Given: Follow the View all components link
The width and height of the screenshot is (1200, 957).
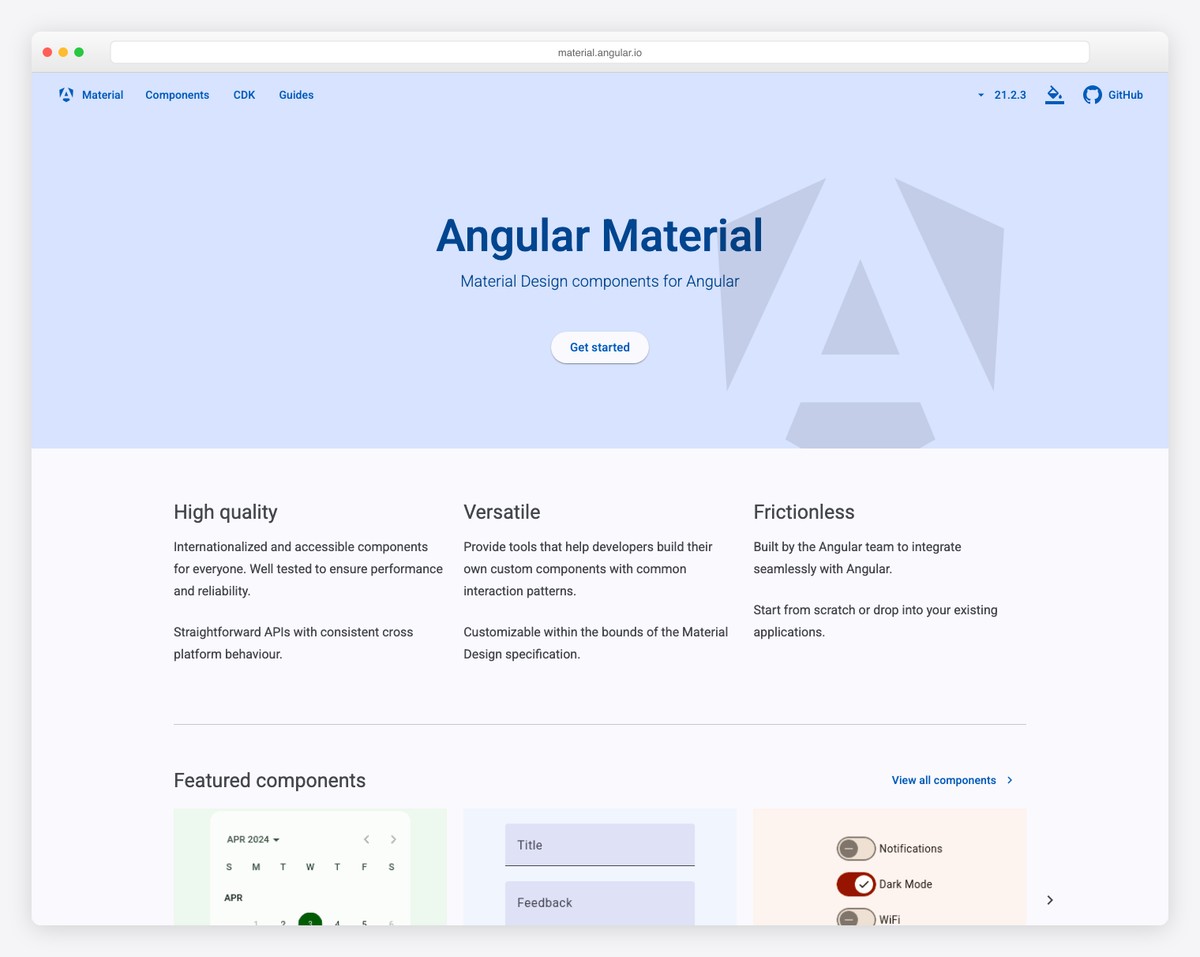Looking at the screenshot, I should [x=942, y=780].
